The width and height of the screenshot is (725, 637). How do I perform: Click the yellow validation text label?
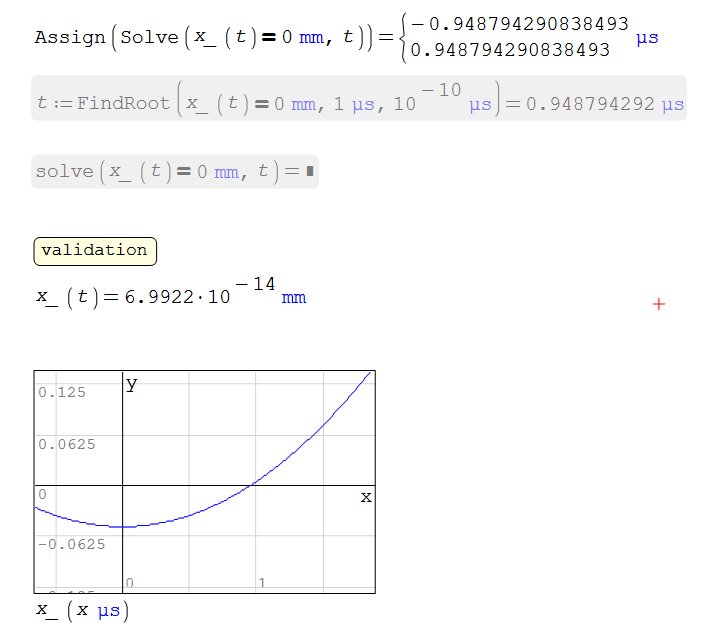point(94,250)
